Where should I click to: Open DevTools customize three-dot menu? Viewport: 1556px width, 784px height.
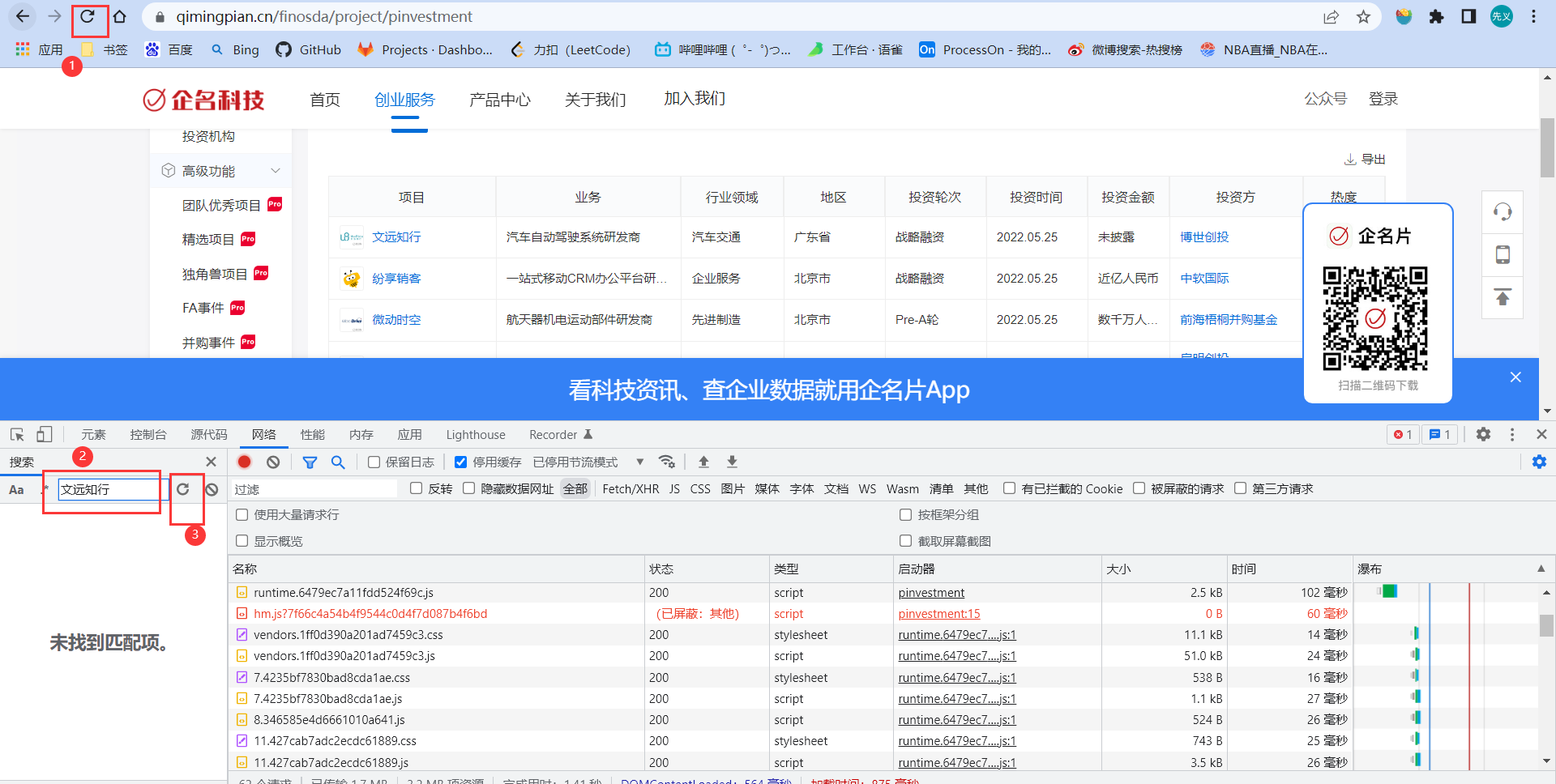point(1512,435)
